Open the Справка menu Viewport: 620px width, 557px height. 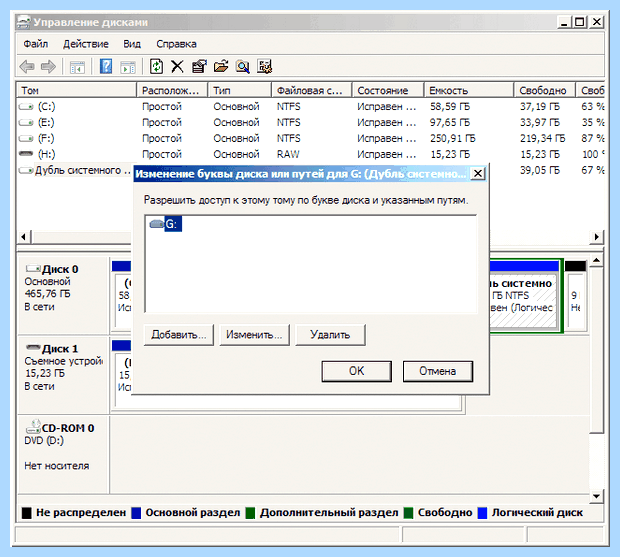click(176, 44)
